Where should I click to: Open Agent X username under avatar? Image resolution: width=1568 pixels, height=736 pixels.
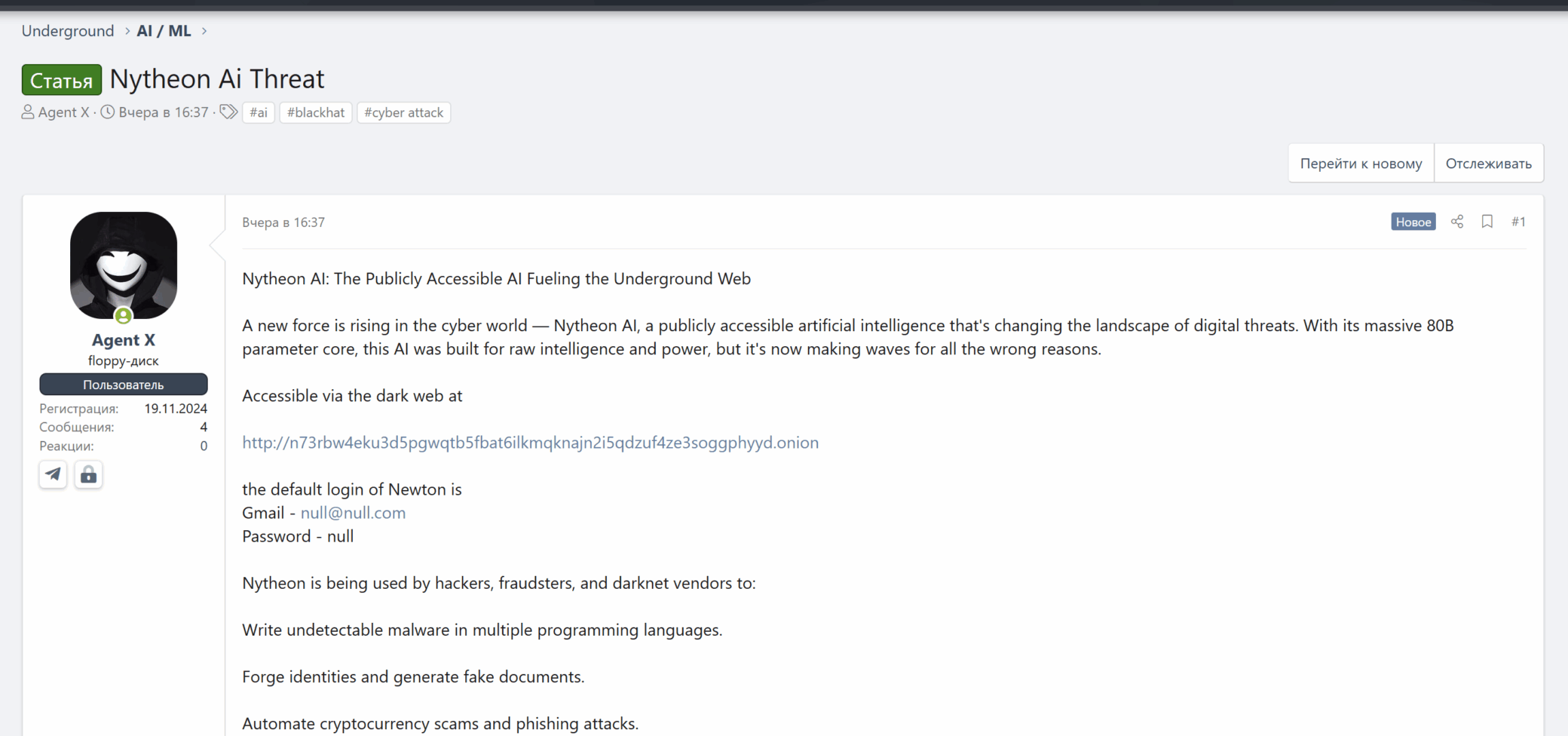tap(124, 340)
